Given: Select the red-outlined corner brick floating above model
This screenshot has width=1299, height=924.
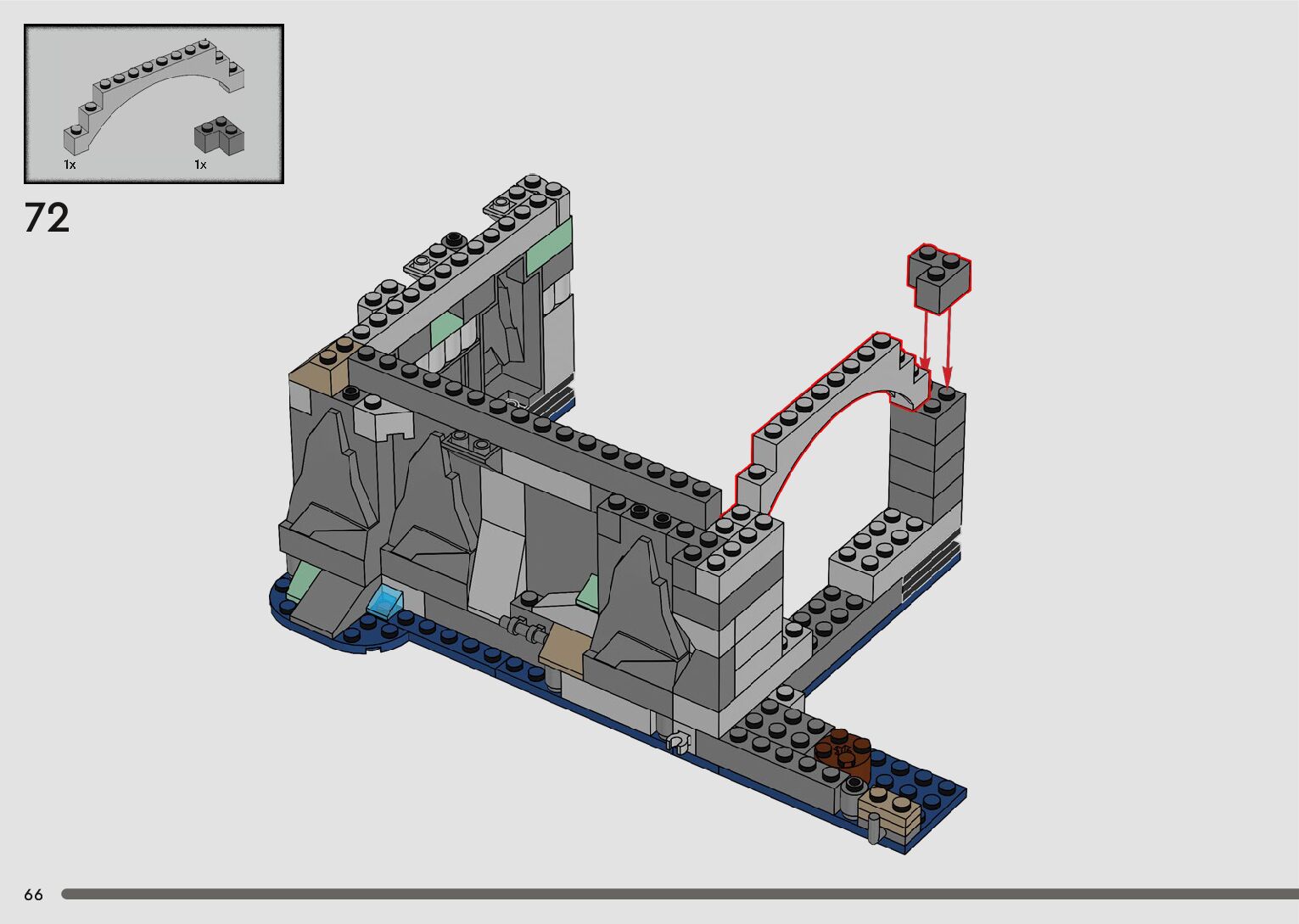Looking at the screenshot, I should (x=938, y=277).
